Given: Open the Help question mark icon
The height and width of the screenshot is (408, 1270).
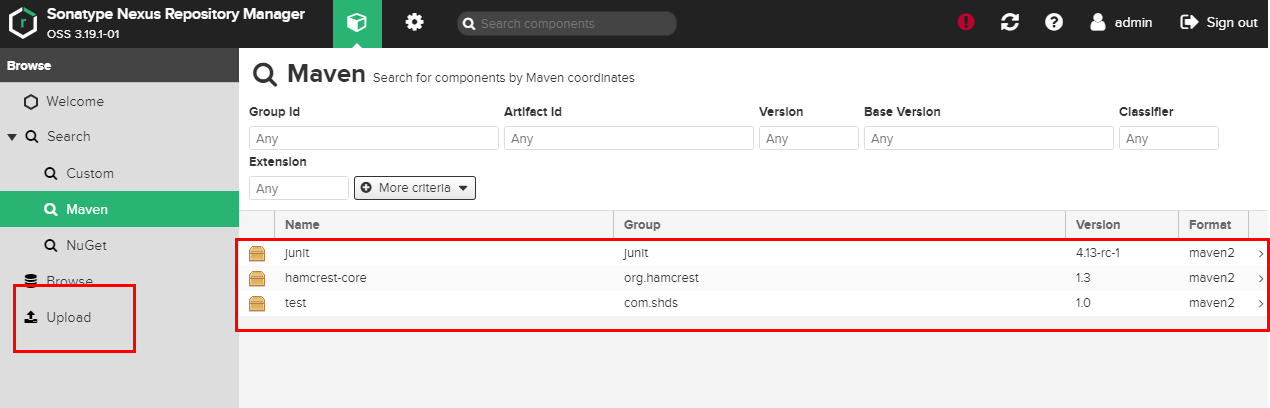Looking at the screenshot, I should click(x=1054, y=22).
